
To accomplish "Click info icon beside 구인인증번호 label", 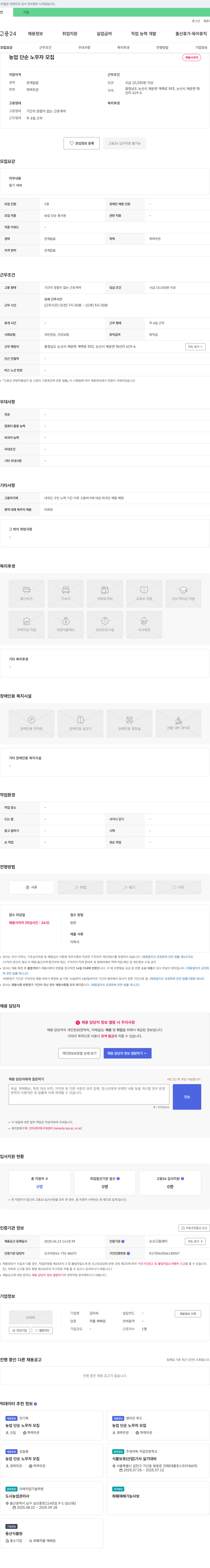I will click(128, 1253).
